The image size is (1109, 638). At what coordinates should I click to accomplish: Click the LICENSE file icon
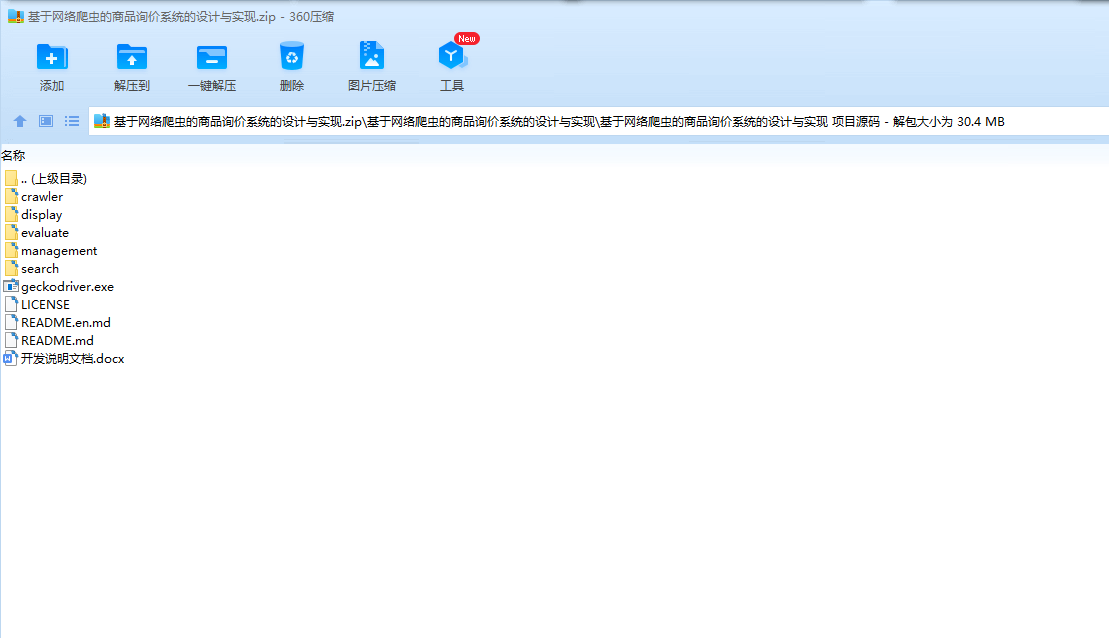(11, 304)
